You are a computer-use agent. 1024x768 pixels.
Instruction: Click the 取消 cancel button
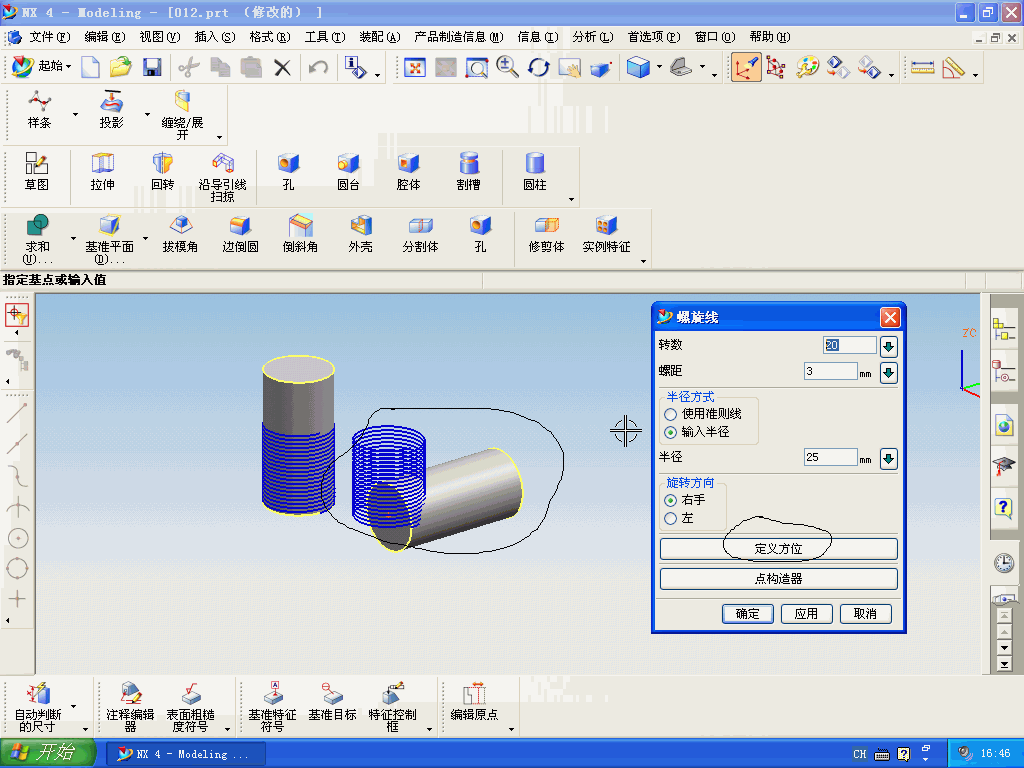865,614
